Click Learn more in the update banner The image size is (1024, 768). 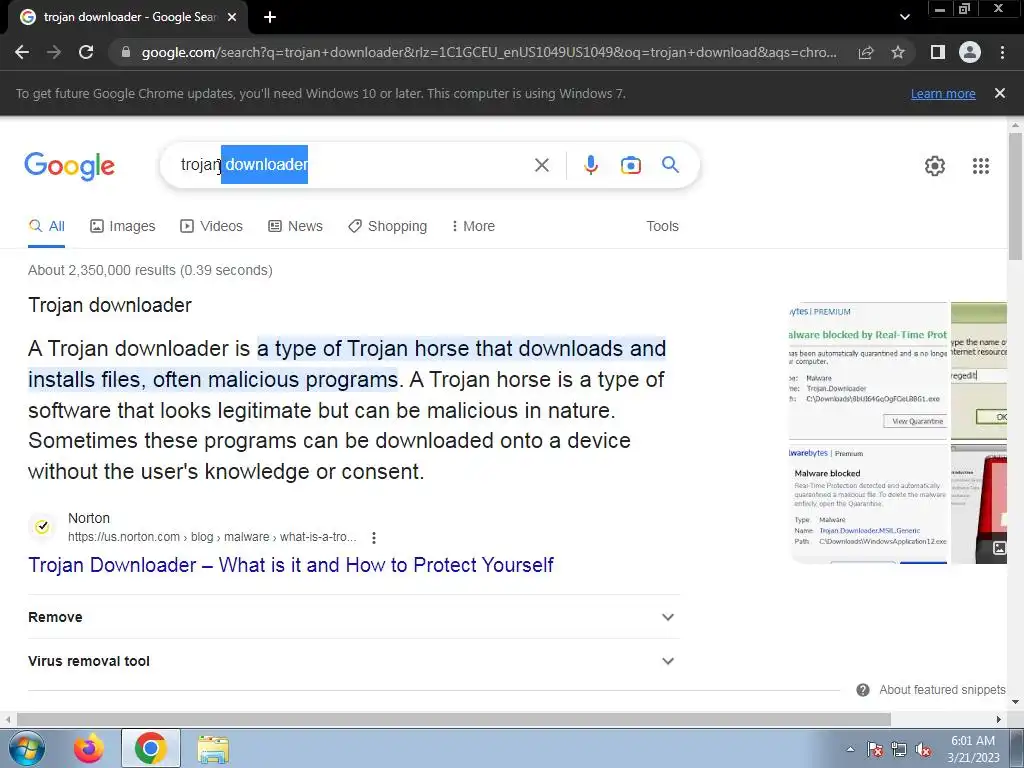[943, 93]
